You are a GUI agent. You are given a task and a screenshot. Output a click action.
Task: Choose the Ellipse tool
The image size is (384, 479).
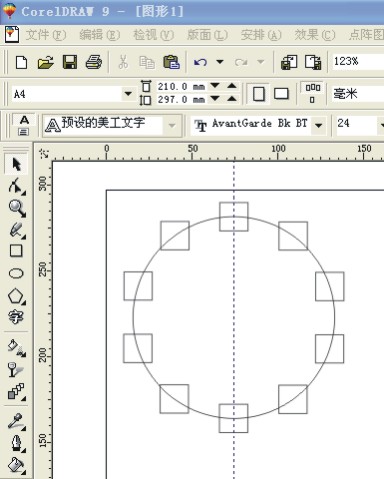16,273
